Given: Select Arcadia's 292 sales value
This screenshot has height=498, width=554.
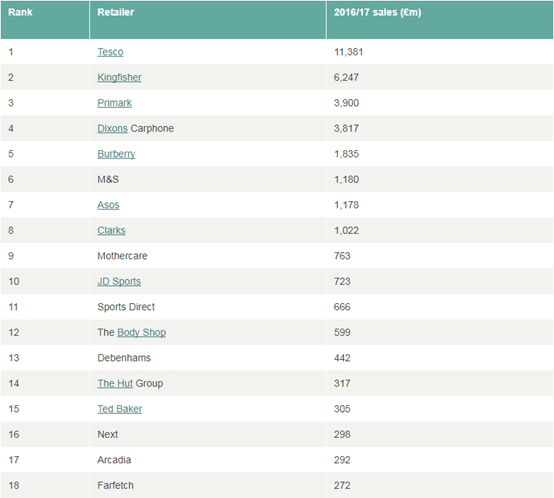Looking at the screenshot, I should tap(342, 460).
